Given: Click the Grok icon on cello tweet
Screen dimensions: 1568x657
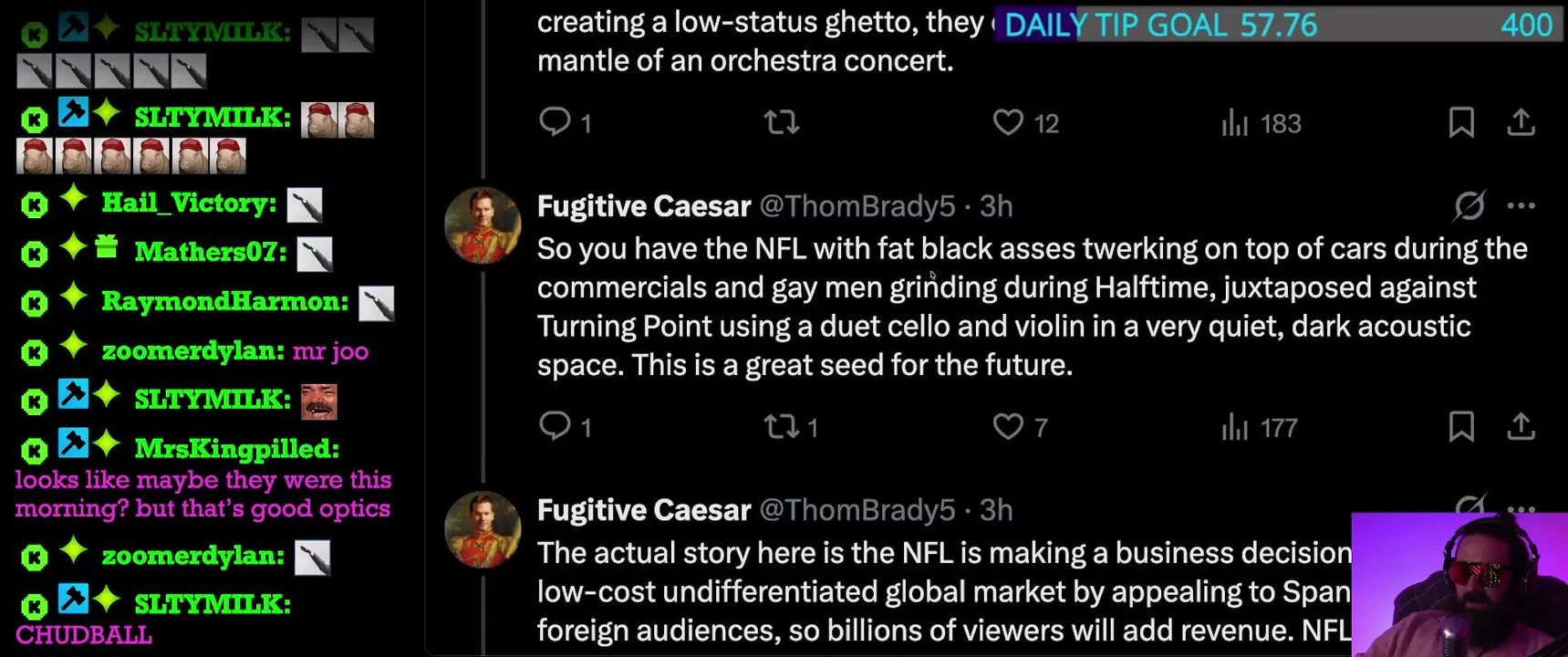Looking at the screenshot, I should (1469, 206).
